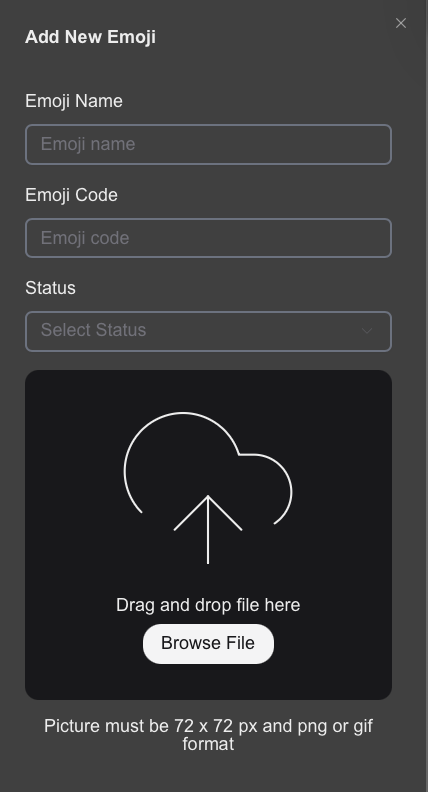Click the word 'format' in the hint

tap(208, 744)
